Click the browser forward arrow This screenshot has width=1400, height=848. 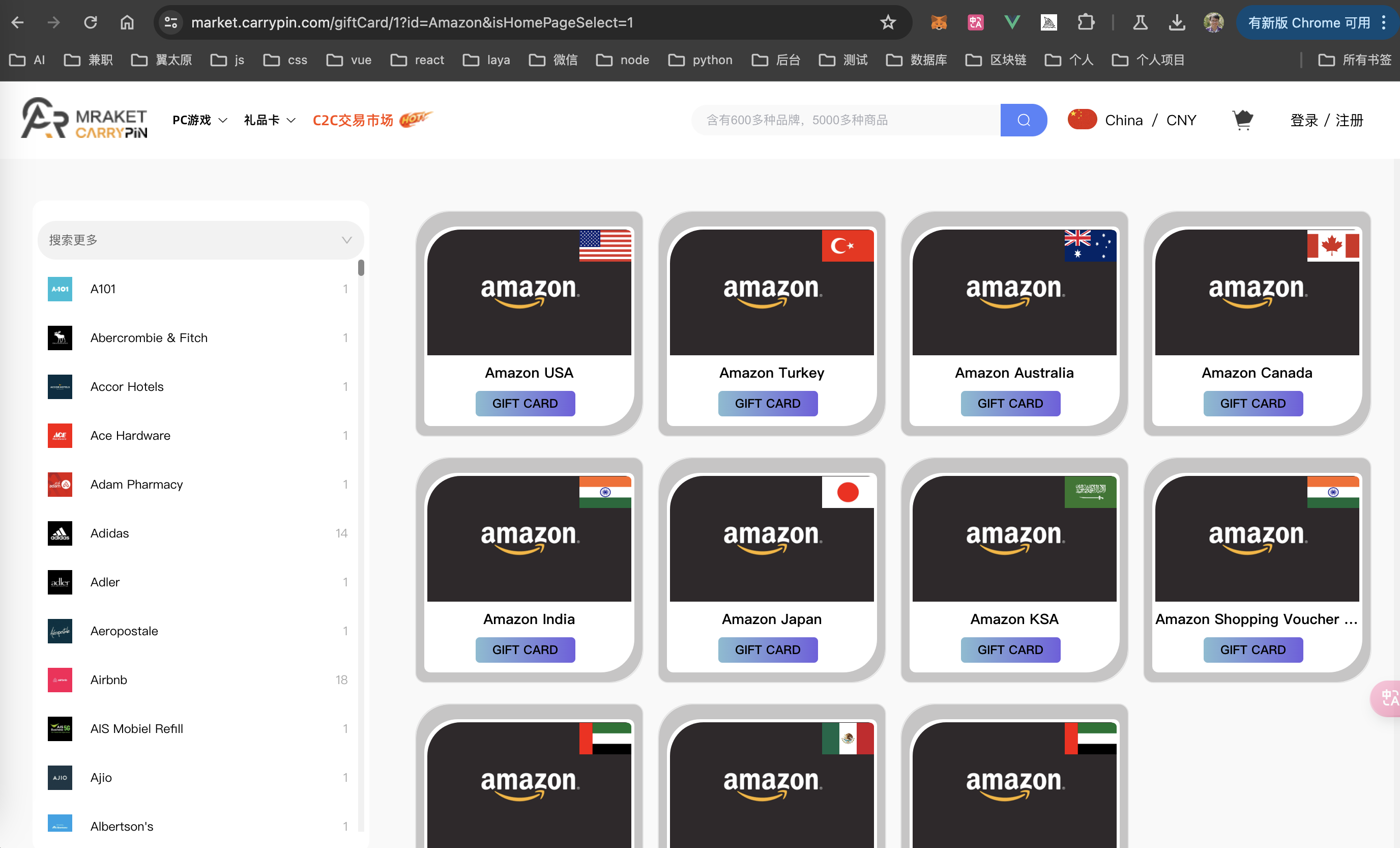pos(54,23)
